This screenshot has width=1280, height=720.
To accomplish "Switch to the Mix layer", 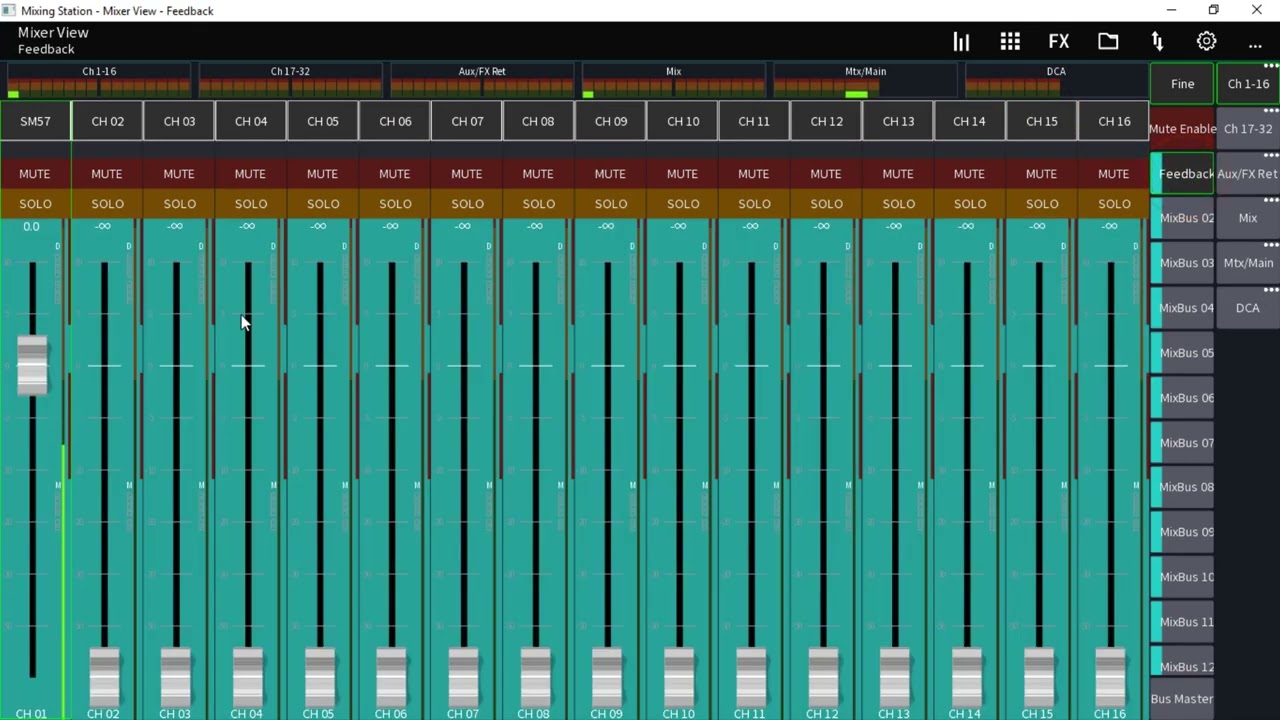I will point(1248,218).
